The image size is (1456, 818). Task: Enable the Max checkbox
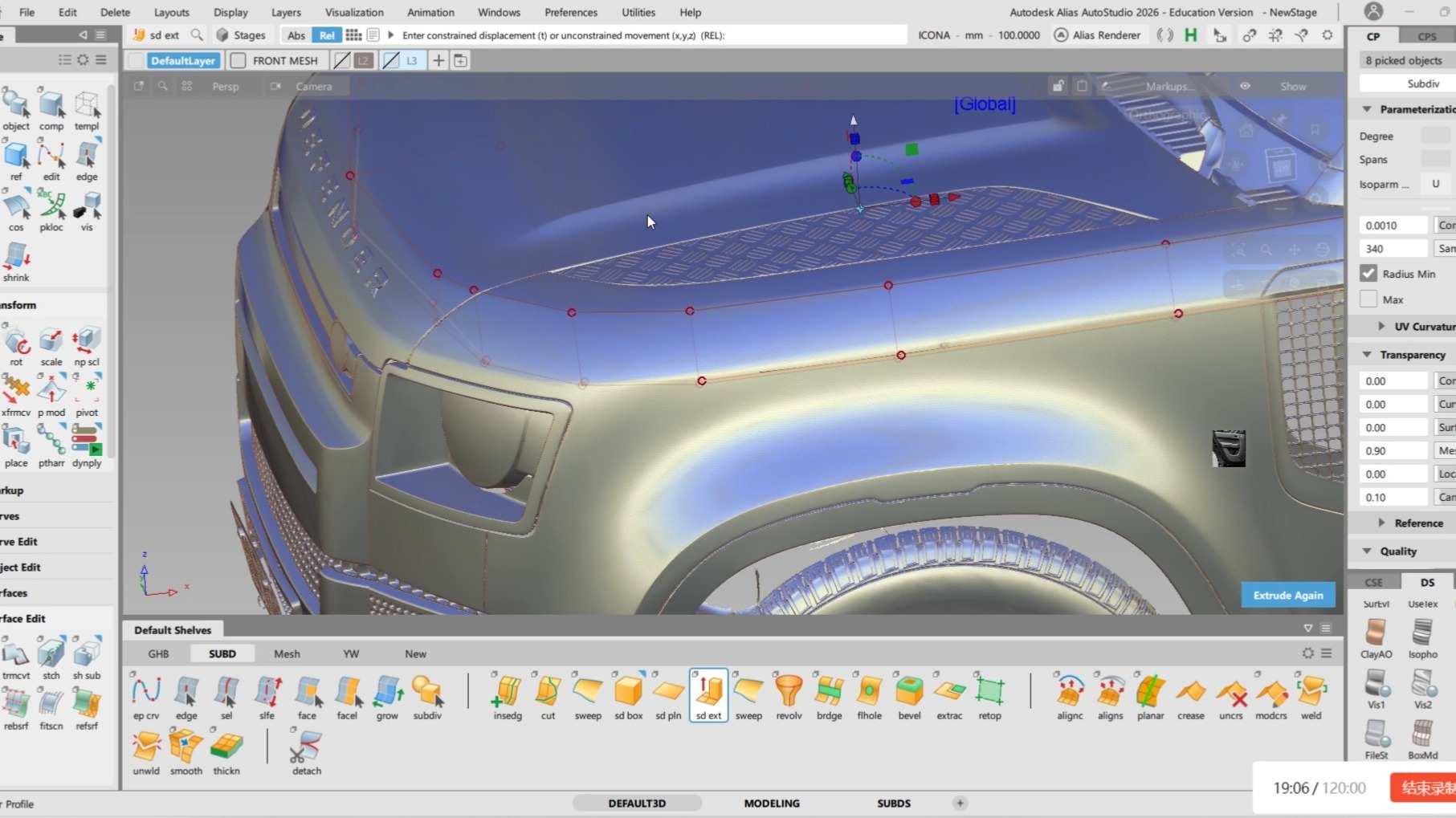coord(1368,299)
